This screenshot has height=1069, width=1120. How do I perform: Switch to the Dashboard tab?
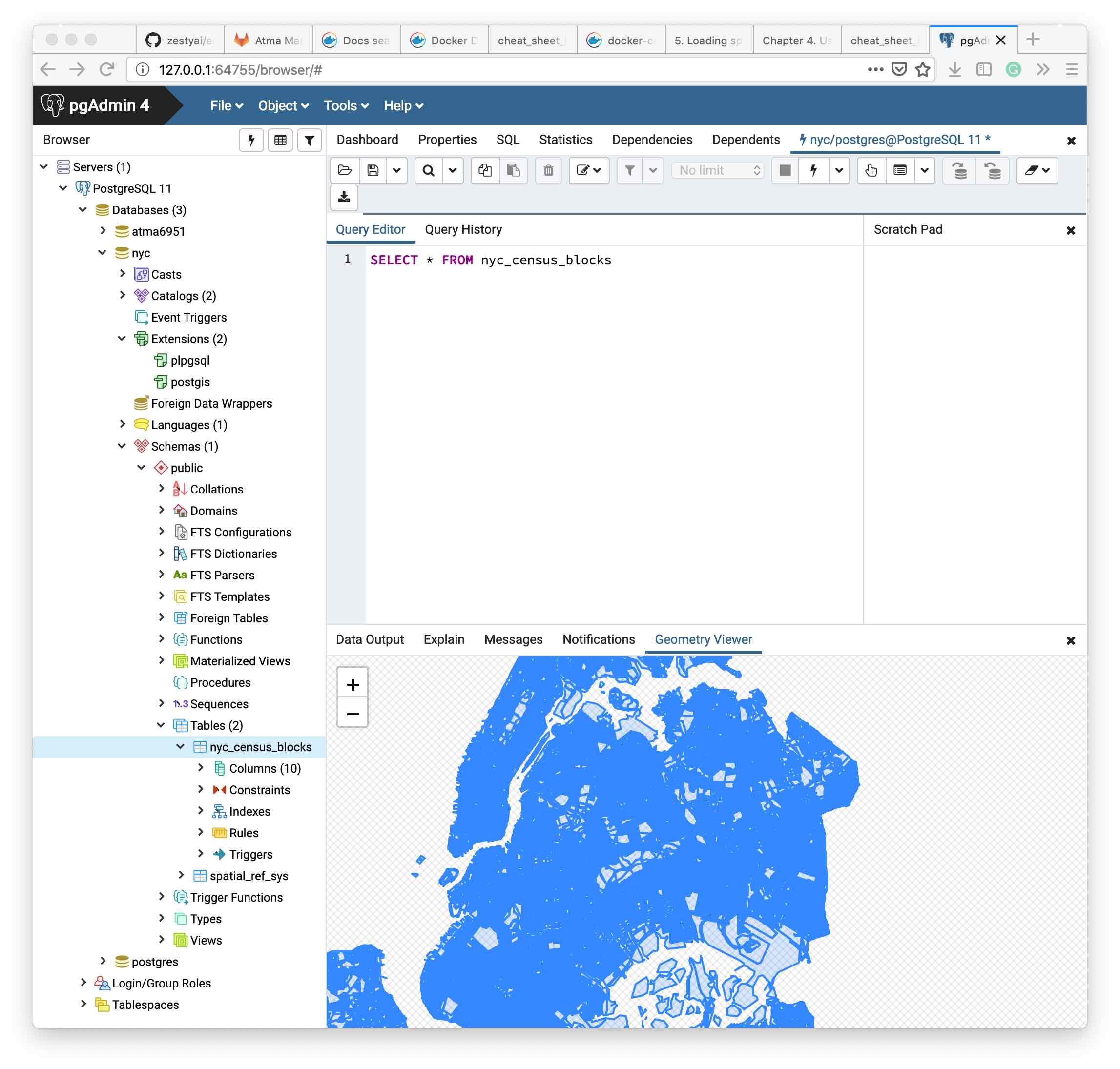(x=367, y=140)
